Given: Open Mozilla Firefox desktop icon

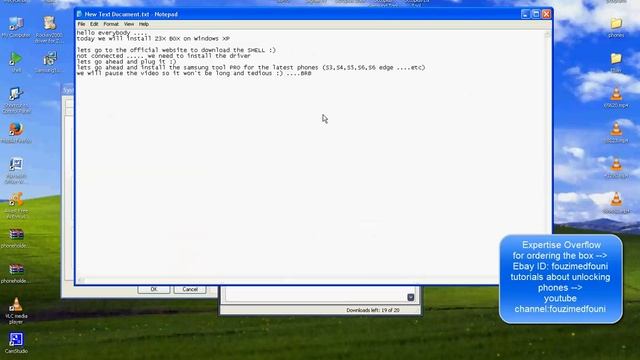Looking at the screenshot, I should [16, 133].
